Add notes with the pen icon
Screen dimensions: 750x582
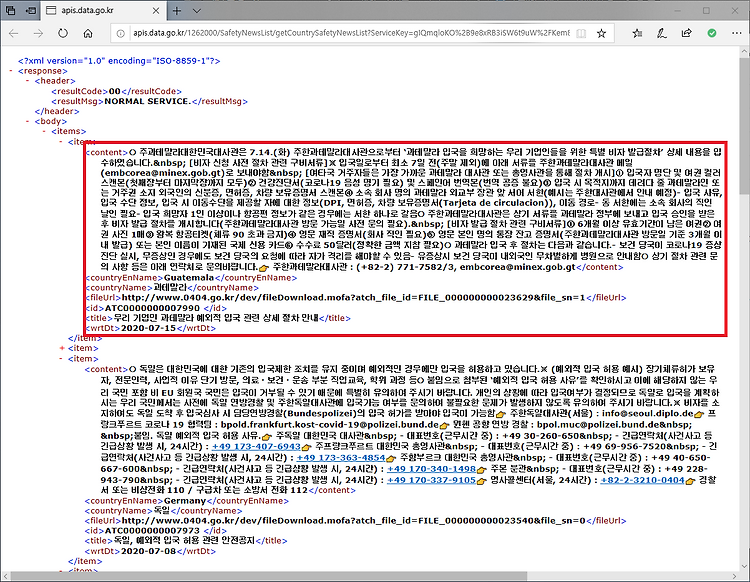pyautogui.click(x=662, y=33)
